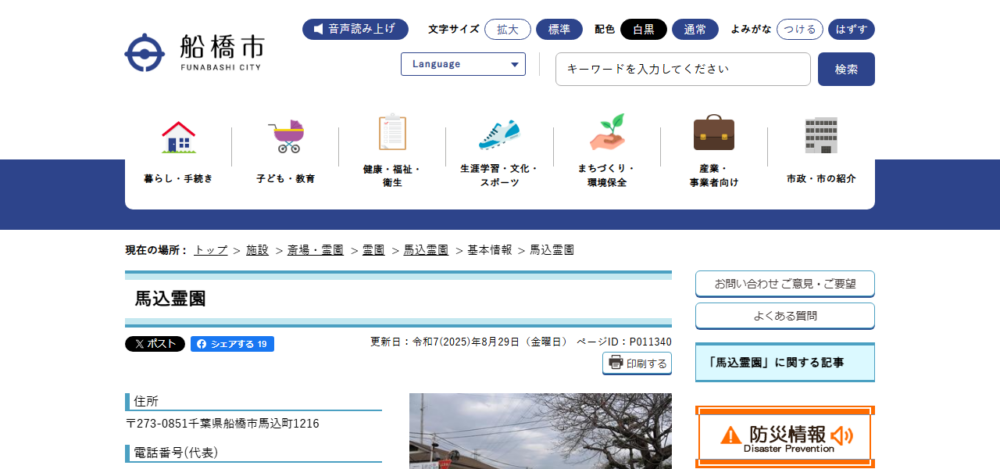Go to 馬込霊園 breadcrumb link
Image resolution: width=1000 pixels, height=469 pixels.
pos(425,250)
